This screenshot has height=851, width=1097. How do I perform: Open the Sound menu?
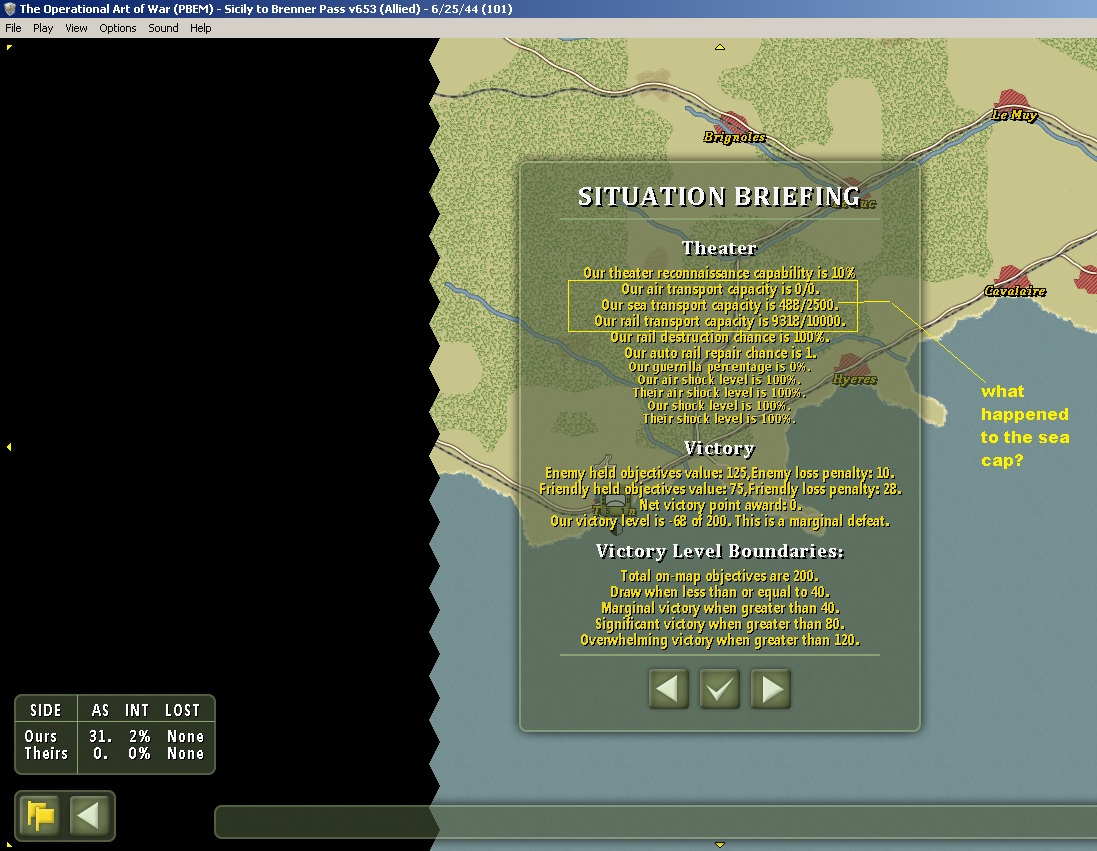tap(163, 28)
